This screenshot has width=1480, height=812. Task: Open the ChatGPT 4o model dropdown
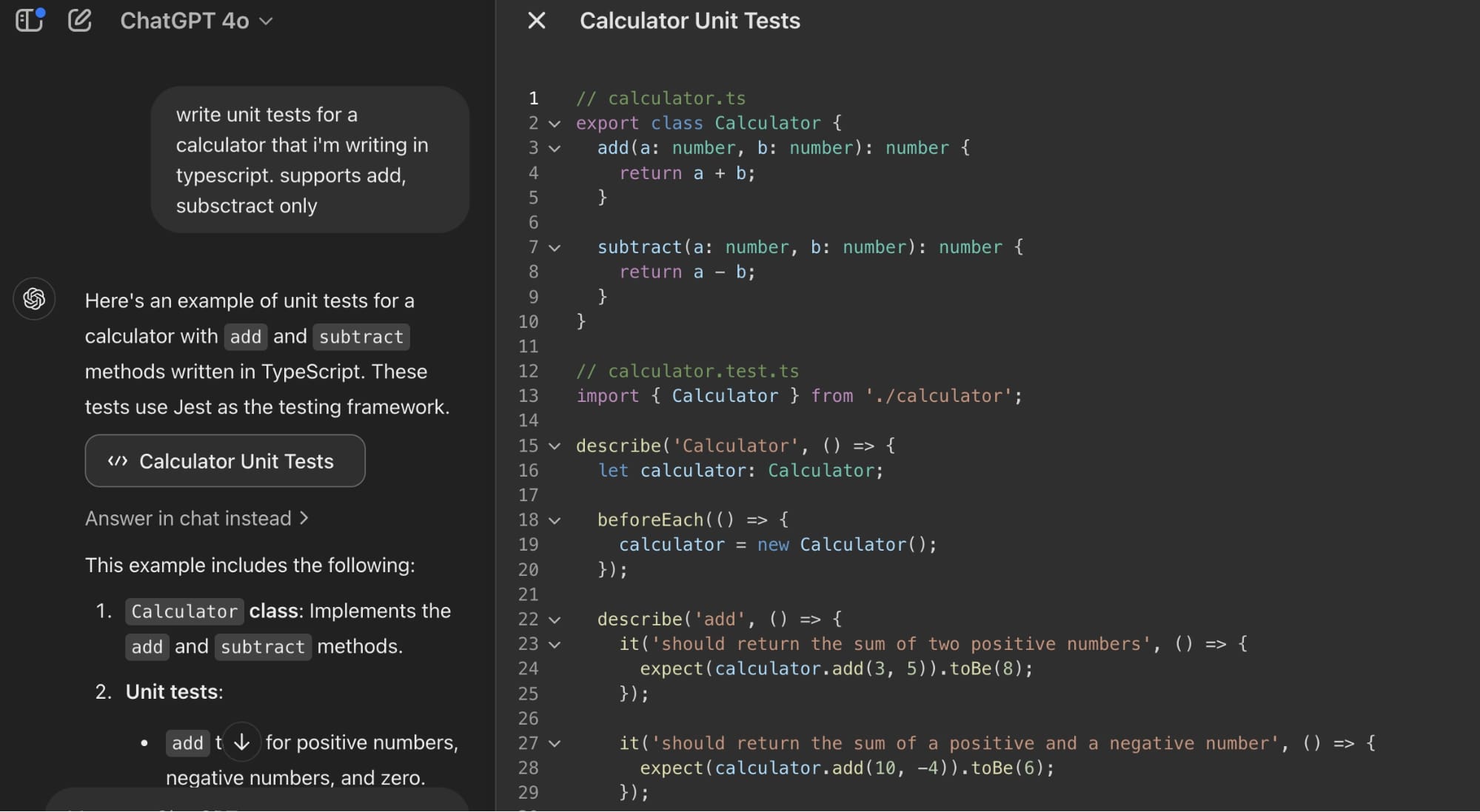tap(196, 21)
